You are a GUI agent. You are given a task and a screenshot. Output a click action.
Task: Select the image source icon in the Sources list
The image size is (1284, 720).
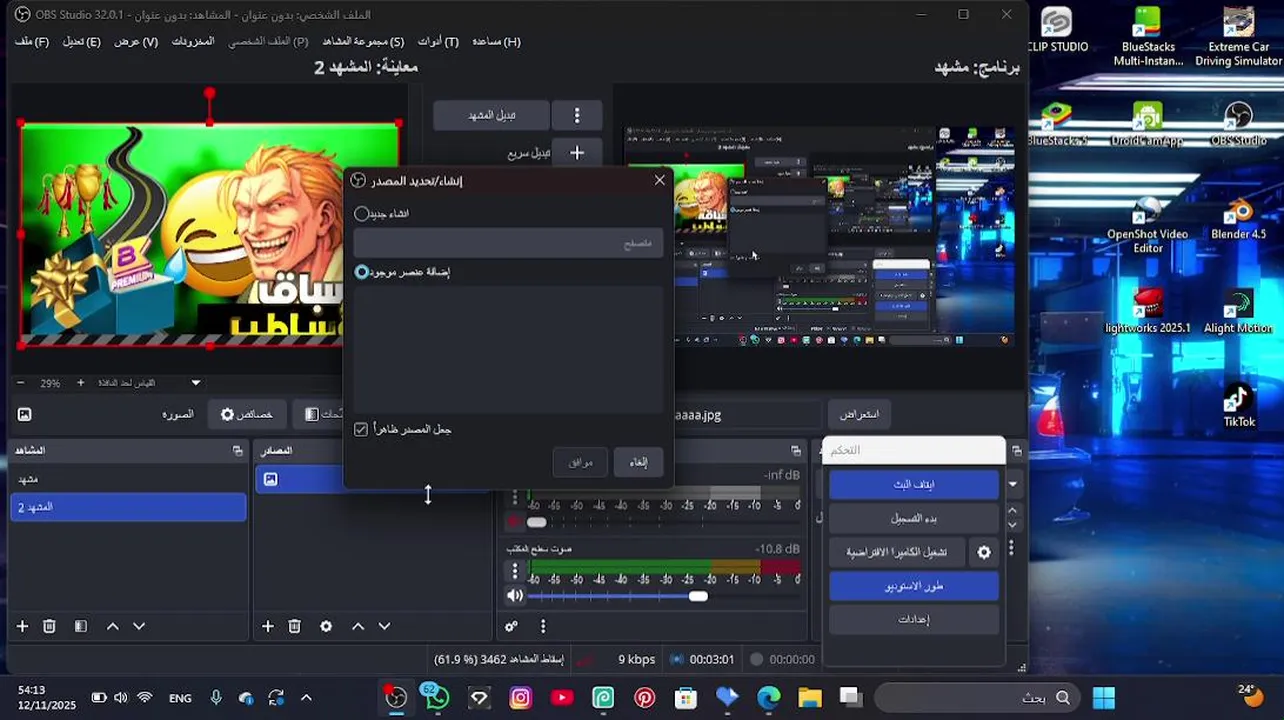pyautogui.click(x=270, y=479)
